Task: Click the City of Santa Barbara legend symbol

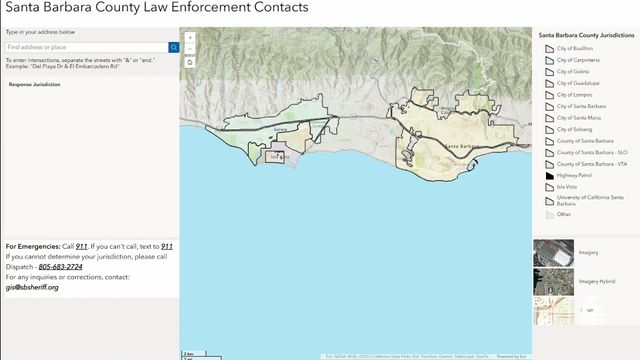Action: tap(549, 106)
